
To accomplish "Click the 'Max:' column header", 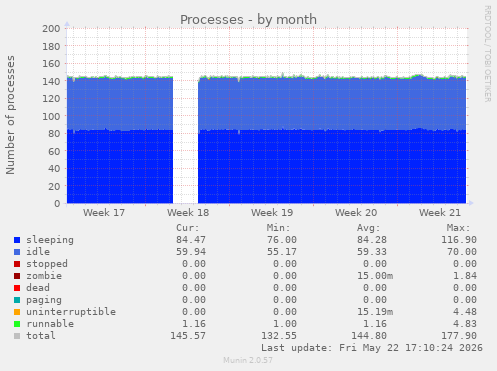I will click(x=458, y=228).
